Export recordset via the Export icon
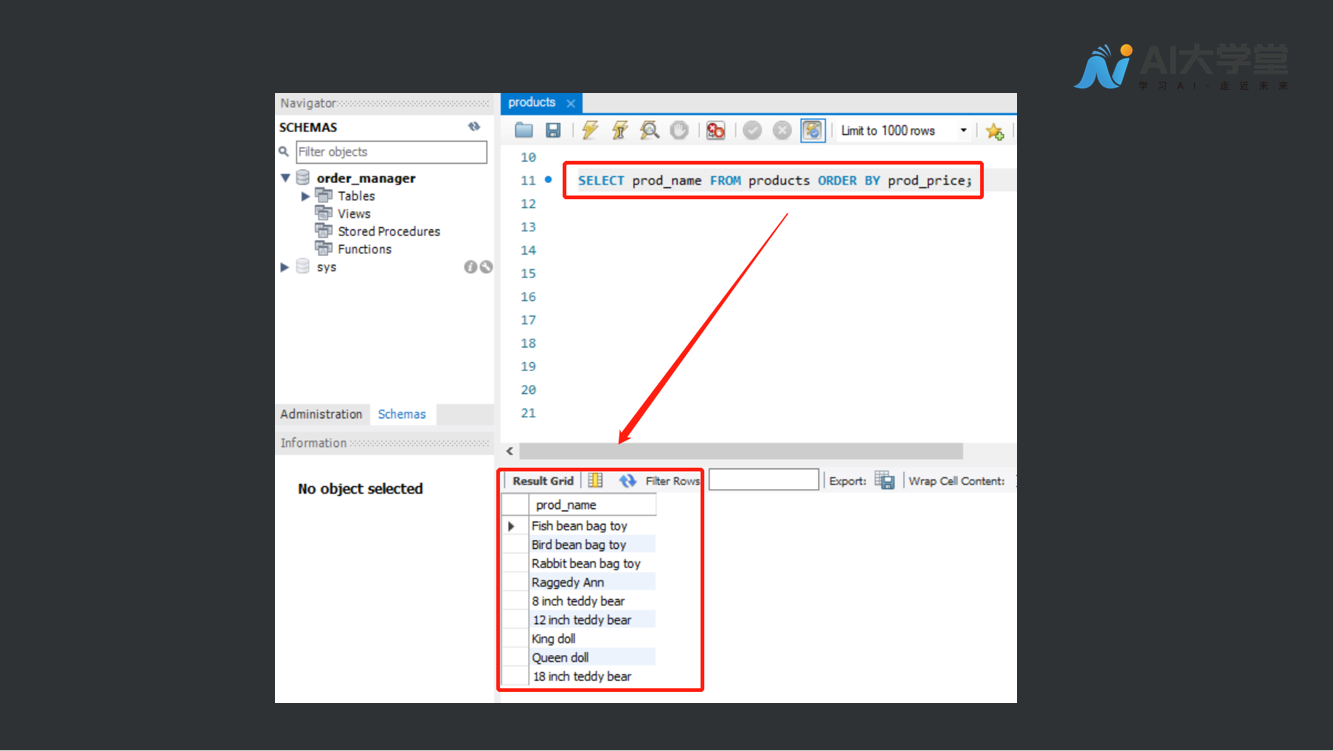This screenshot has width=1333, height=751. (885, 481)
